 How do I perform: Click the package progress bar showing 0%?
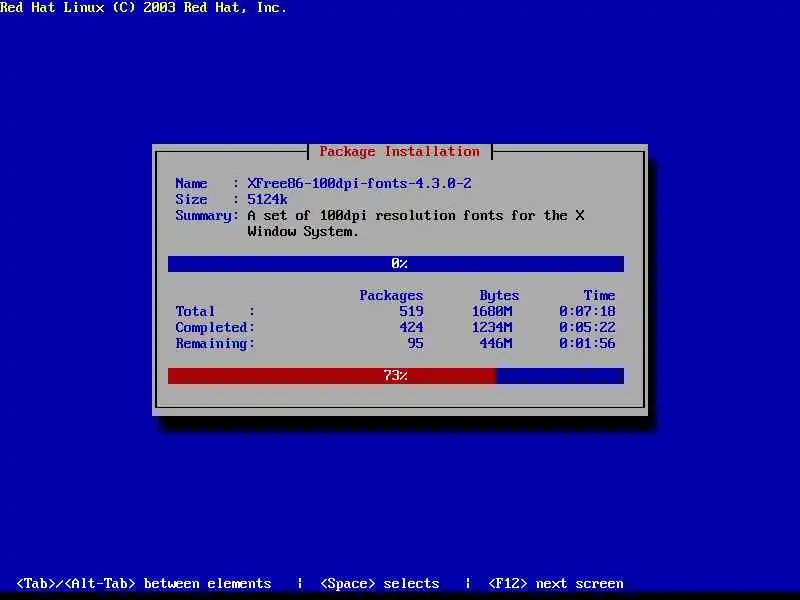point(395,264)
